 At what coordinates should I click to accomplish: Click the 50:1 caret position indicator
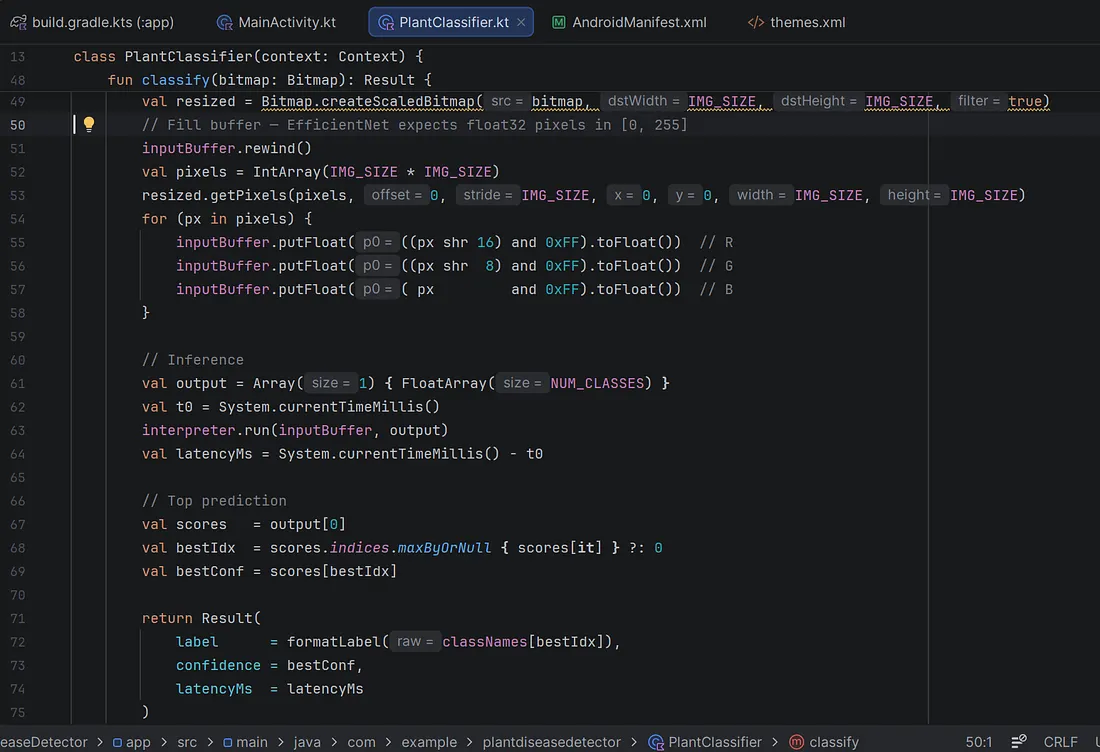point(979,742)
